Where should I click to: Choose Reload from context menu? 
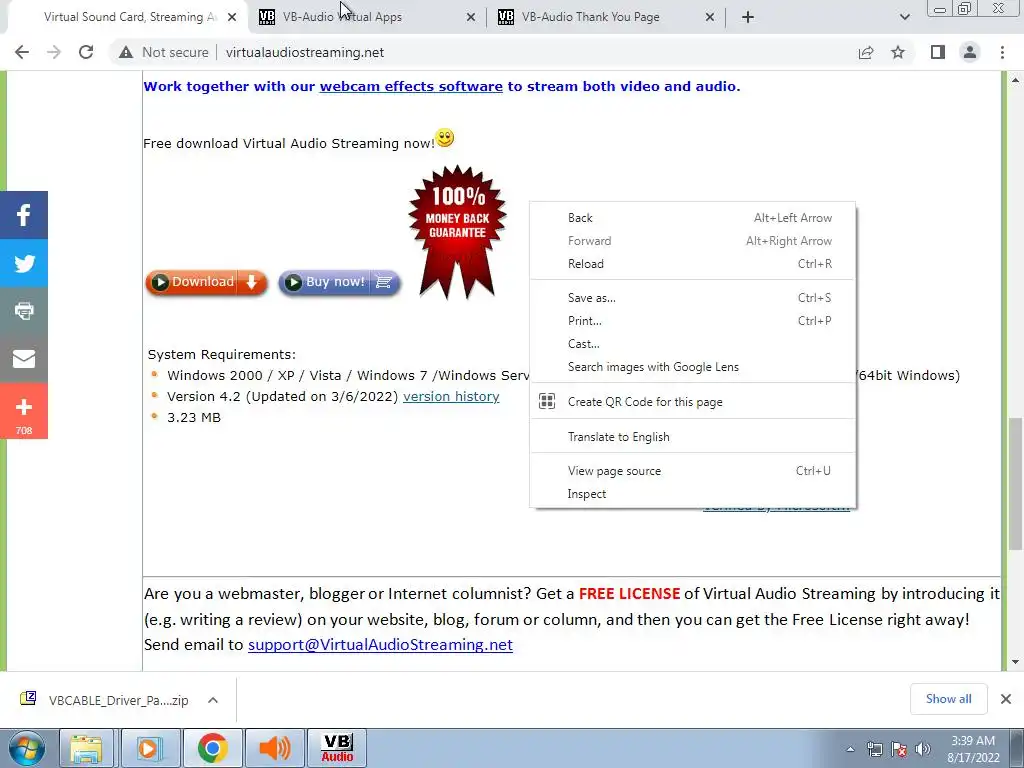coord(693,264)
